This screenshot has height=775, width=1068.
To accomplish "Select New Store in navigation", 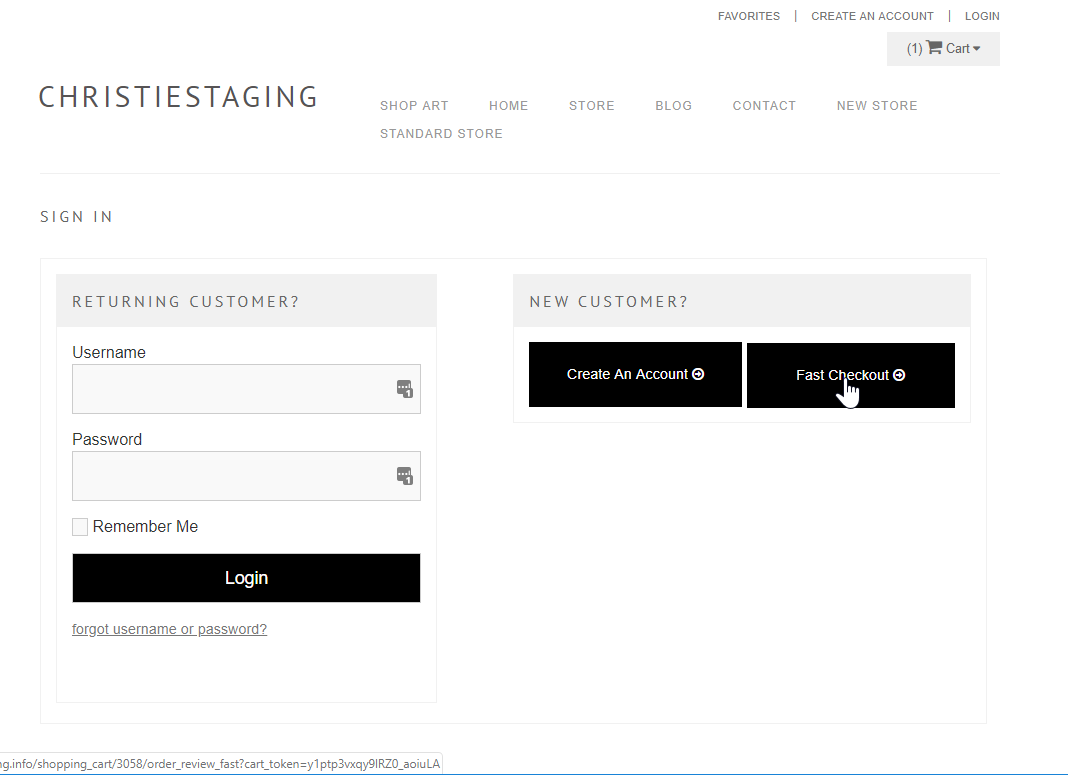I will (876, 106).
